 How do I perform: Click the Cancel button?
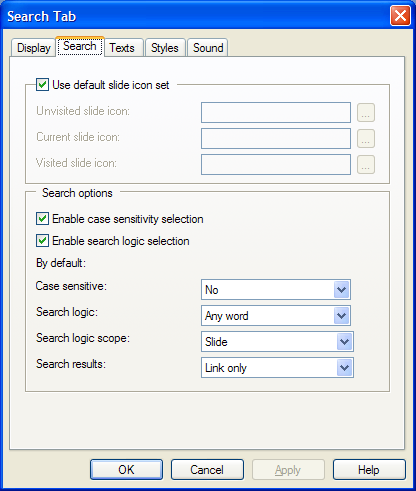coord(207,470)
